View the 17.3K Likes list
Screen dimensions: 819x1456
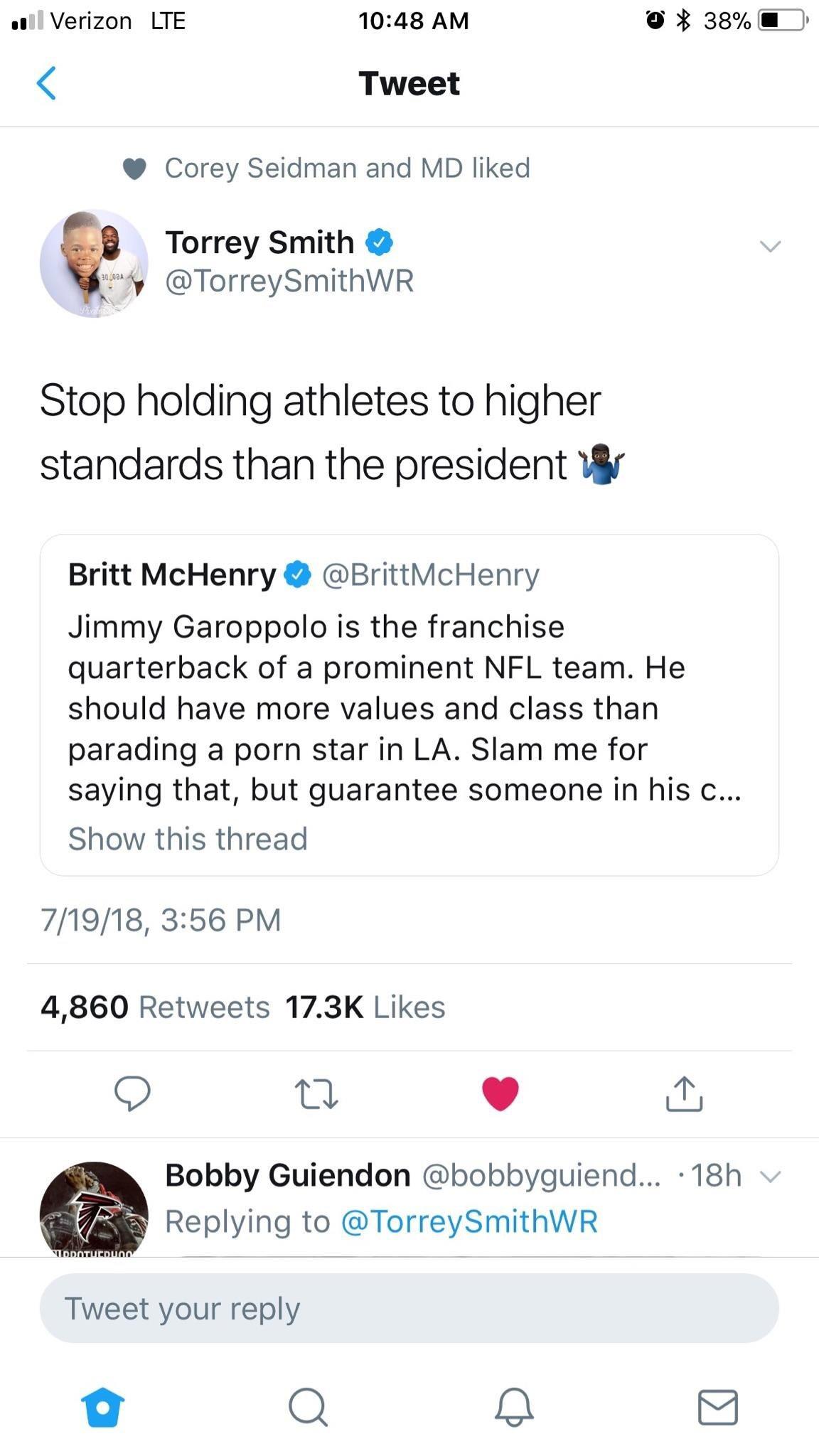pyautogui.click(x=365, y=1007)
